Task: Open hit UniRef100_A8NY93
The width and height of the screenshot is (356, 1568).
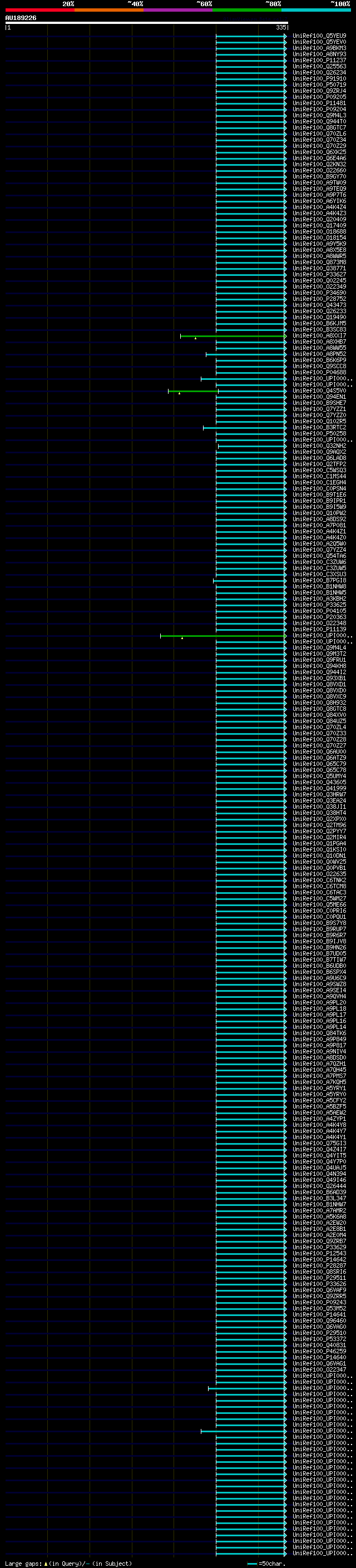Action: tap(319, 54)
